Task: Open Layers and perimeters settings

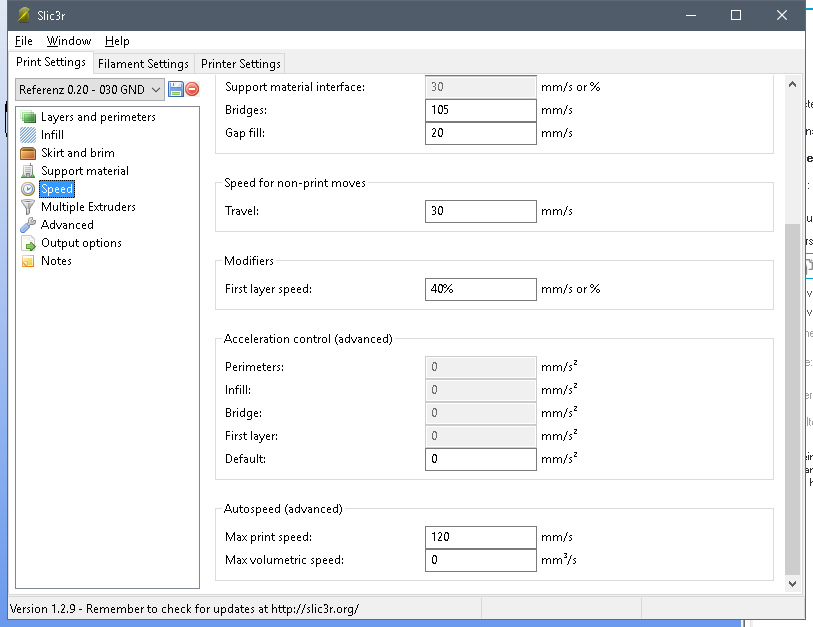Action: pos(97,117)
